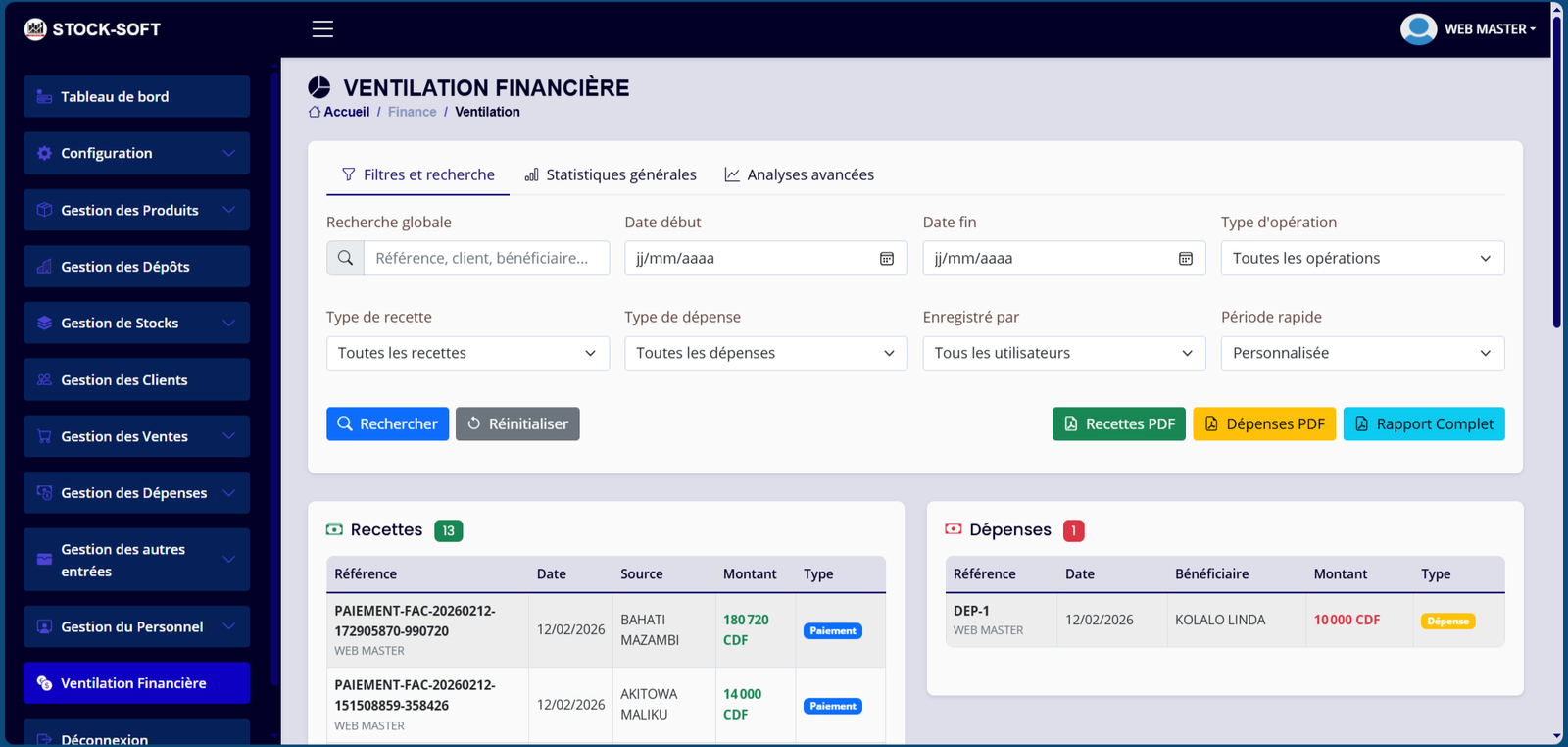
Task: Select the Enregistré par users dropdown
Action: pyautogui.click(x=1063, y=353)
